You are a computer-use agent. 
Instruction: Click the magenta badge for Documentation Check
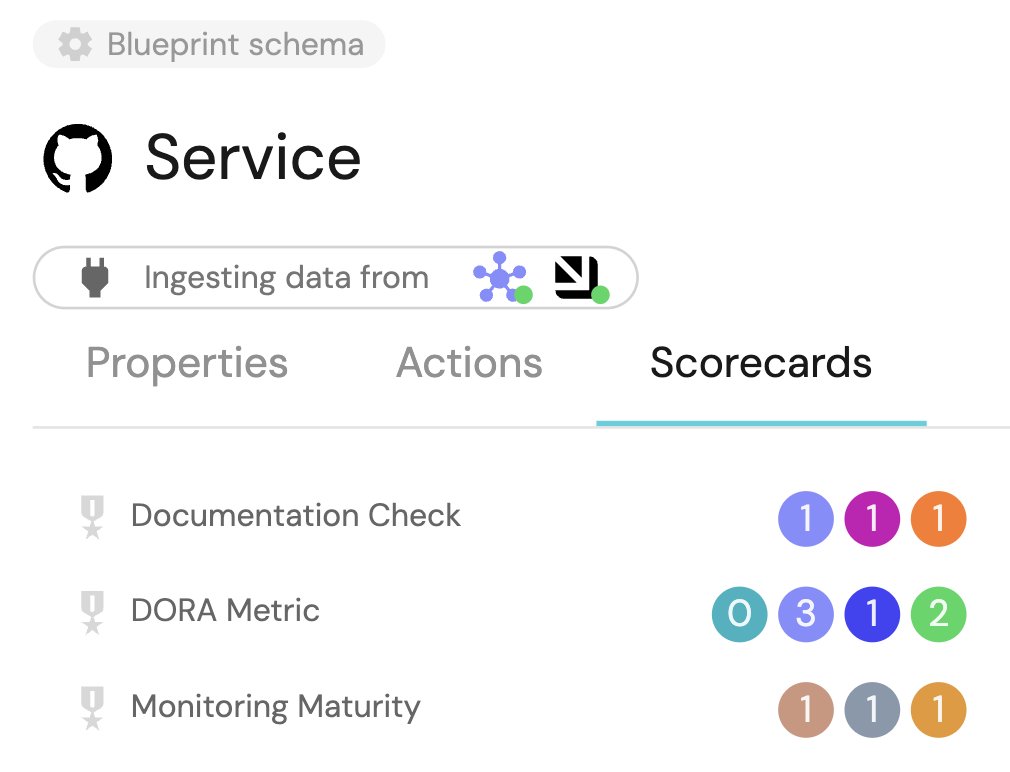click(872, 518)
